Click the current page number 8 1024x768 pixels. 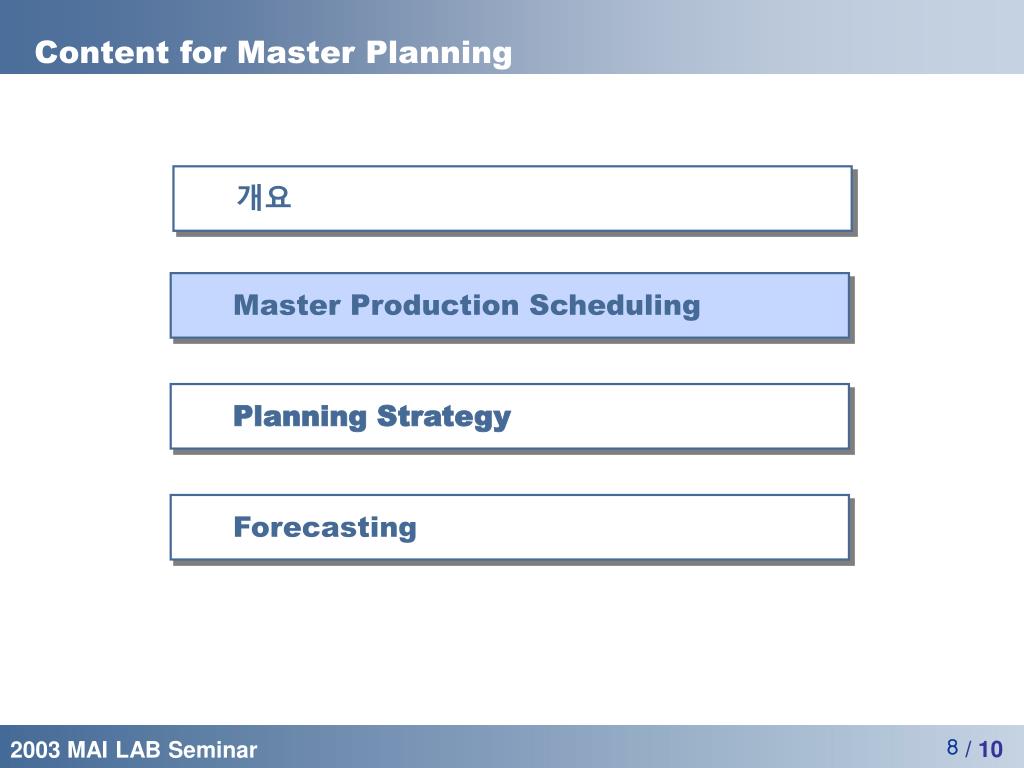tap(953, 746)
